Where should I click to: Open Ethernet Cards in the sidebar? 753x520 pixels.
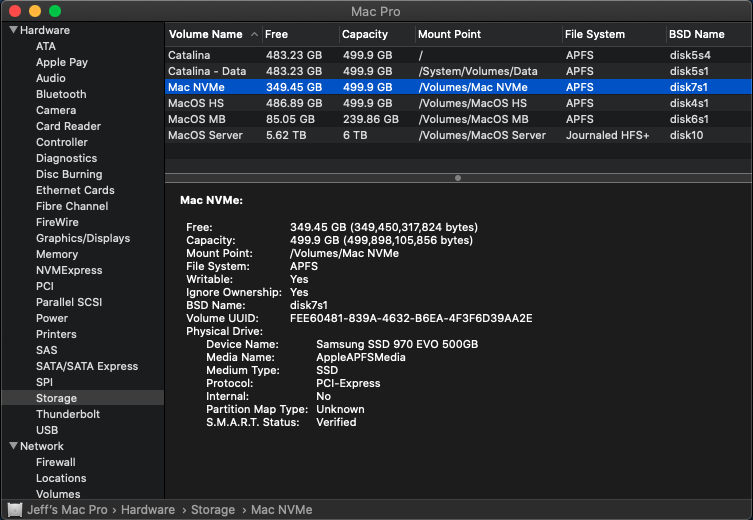click(x=75, y=190)
